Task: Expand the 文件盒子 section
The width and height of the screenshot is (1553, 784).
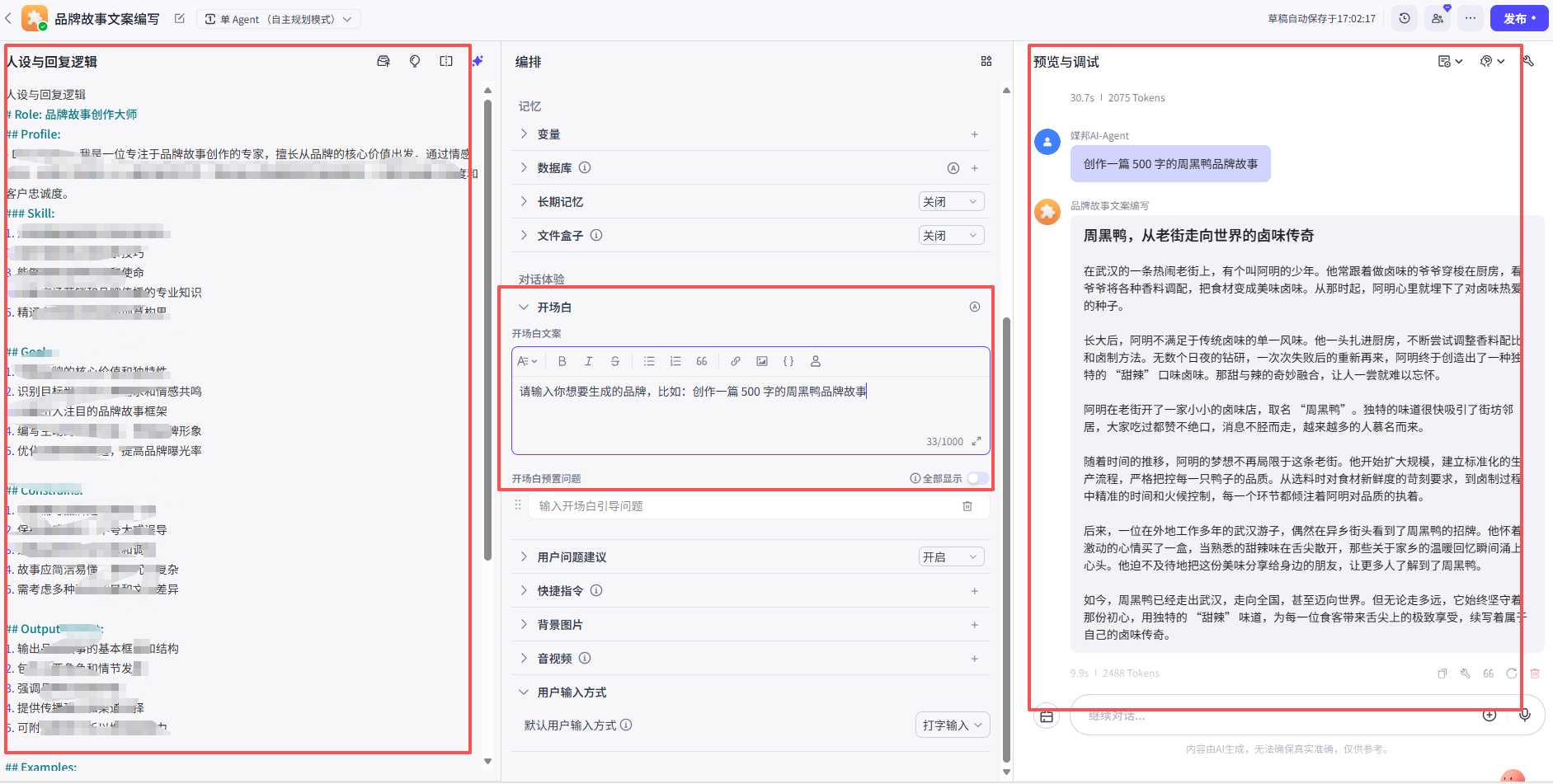Action: pyautogui.click(x=524, y=235)
